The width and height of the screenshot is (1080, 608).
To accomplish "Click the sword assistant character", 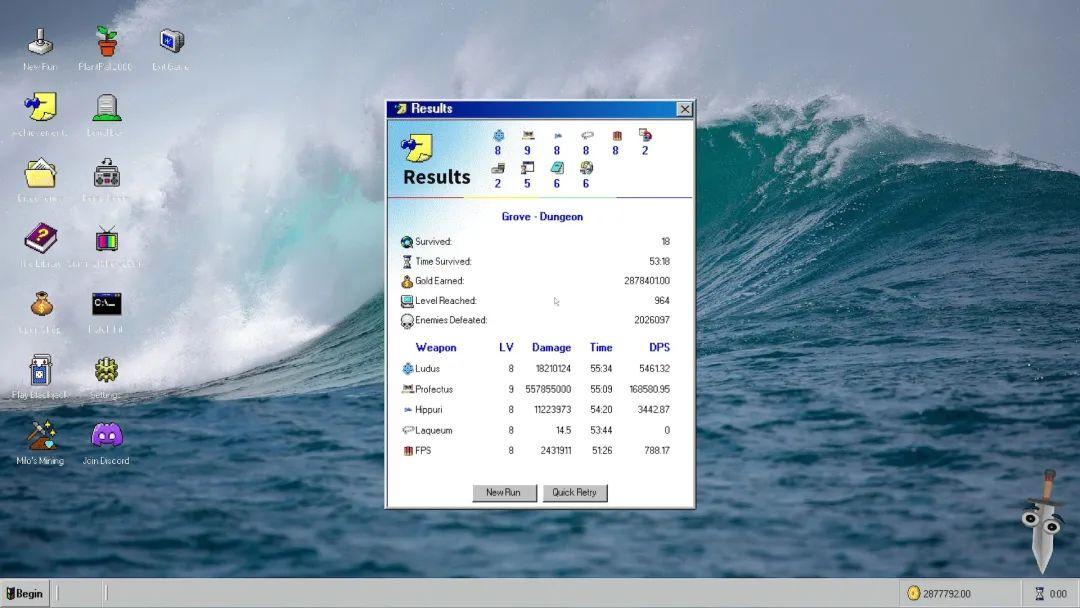I will click(1044, 520).
